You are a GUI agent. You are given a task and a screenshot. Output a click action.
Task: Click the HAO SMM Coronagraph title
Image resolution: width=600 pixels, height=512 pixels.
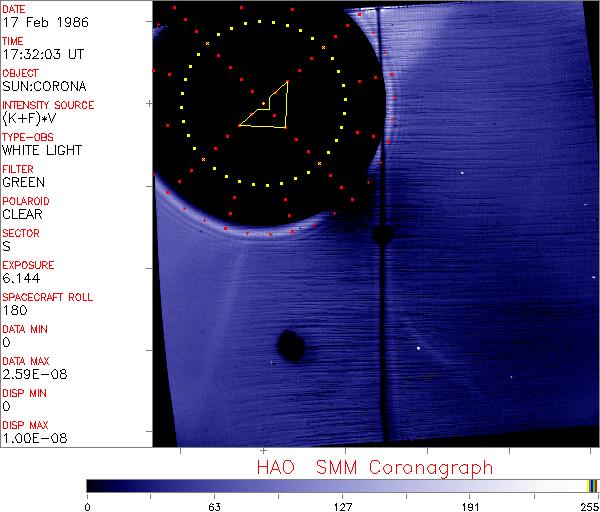click(x=374, y=467)
